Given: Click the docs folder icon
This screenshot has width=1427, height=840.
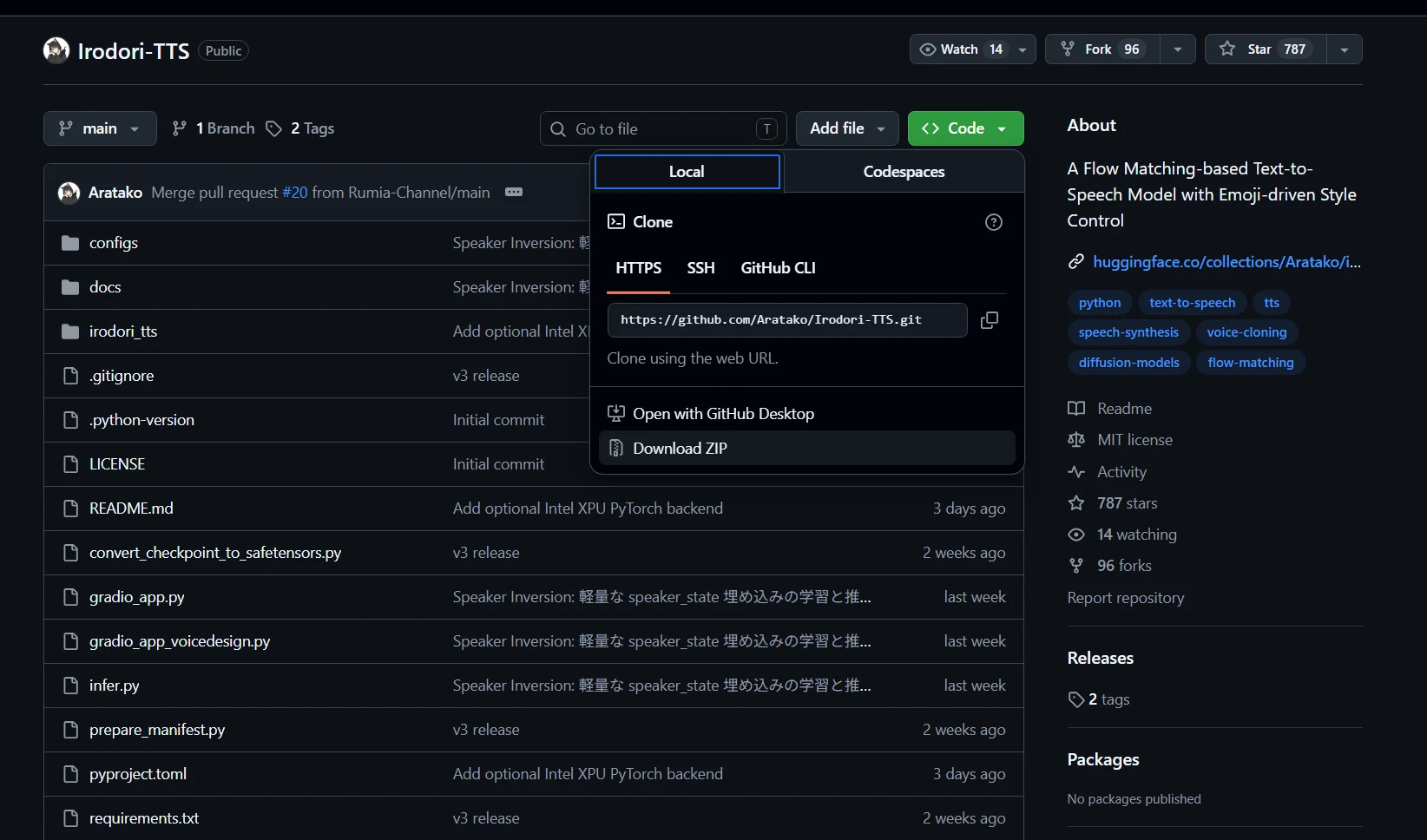Looking at the screenshot, I should pos(70,287).
